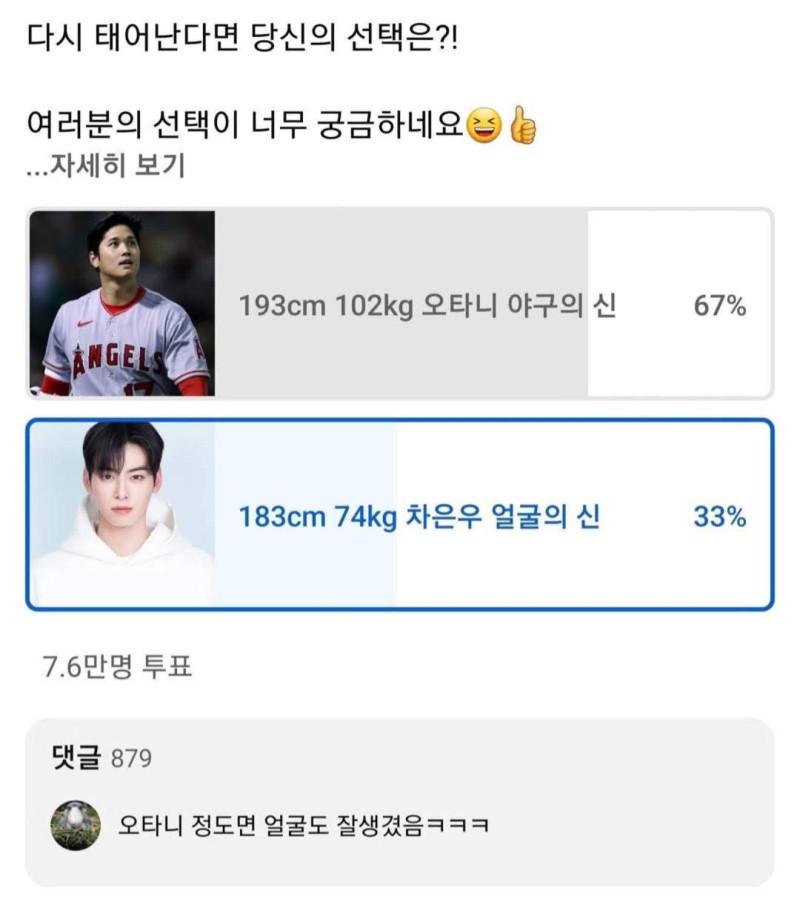This screenshot has width=800, height=905.
Task: Click the gray Ohtani poll result bar
Action: tap(400, 250)
